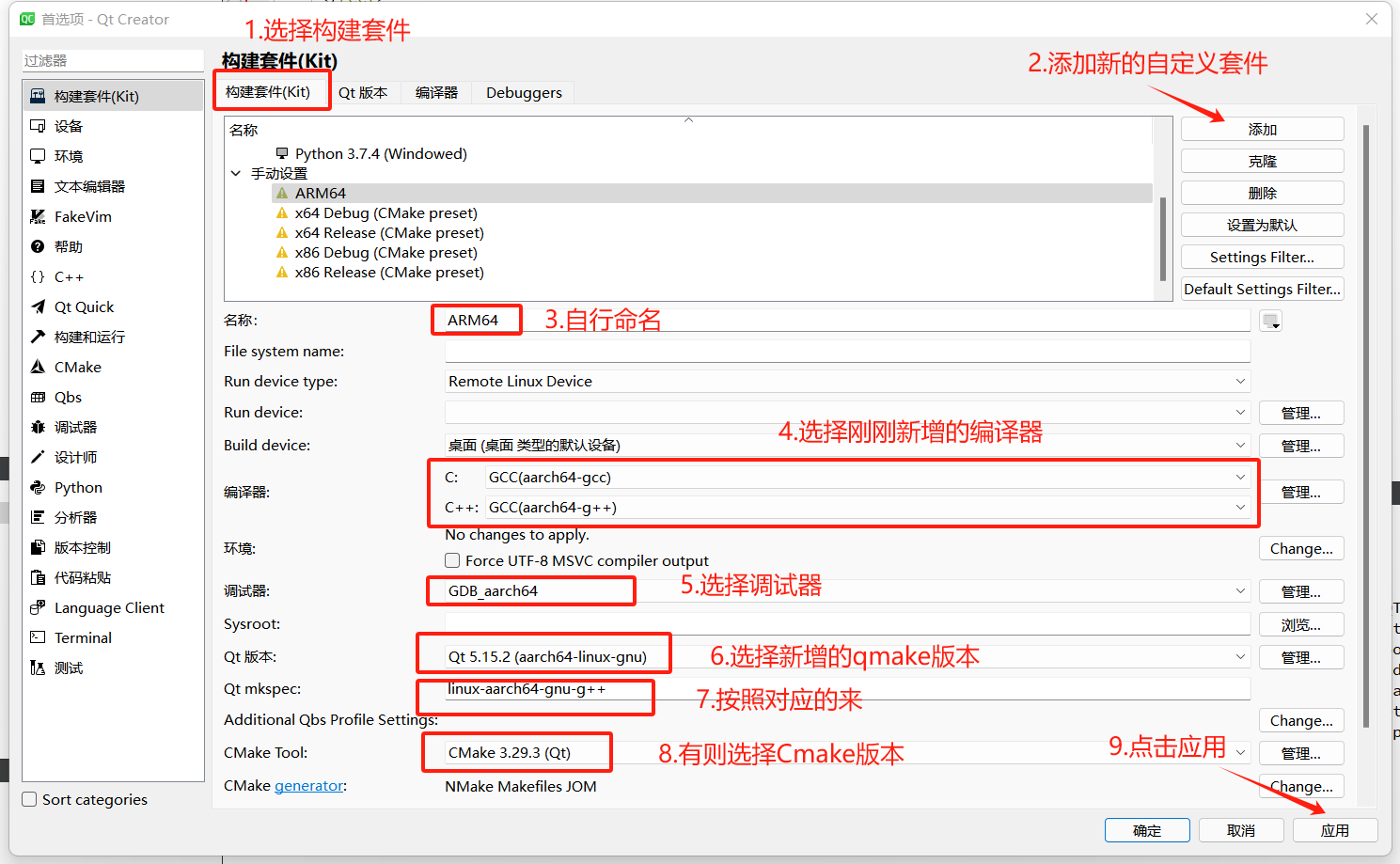Select the 构建和运行 hammer icon
The width and height of the screenshot is (1400, 864).
(38, 337)
